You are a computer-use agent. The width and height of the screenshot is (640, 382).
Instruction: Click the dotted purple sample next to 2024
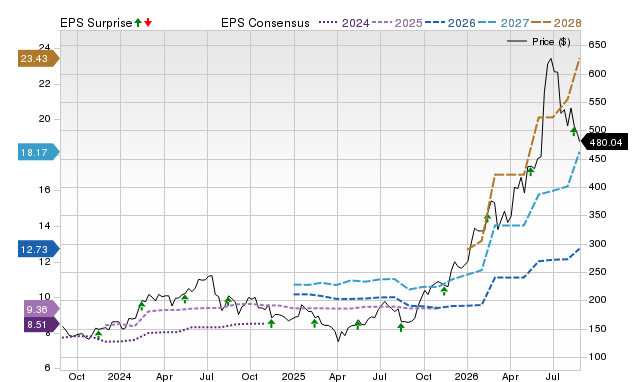point(329,22)
